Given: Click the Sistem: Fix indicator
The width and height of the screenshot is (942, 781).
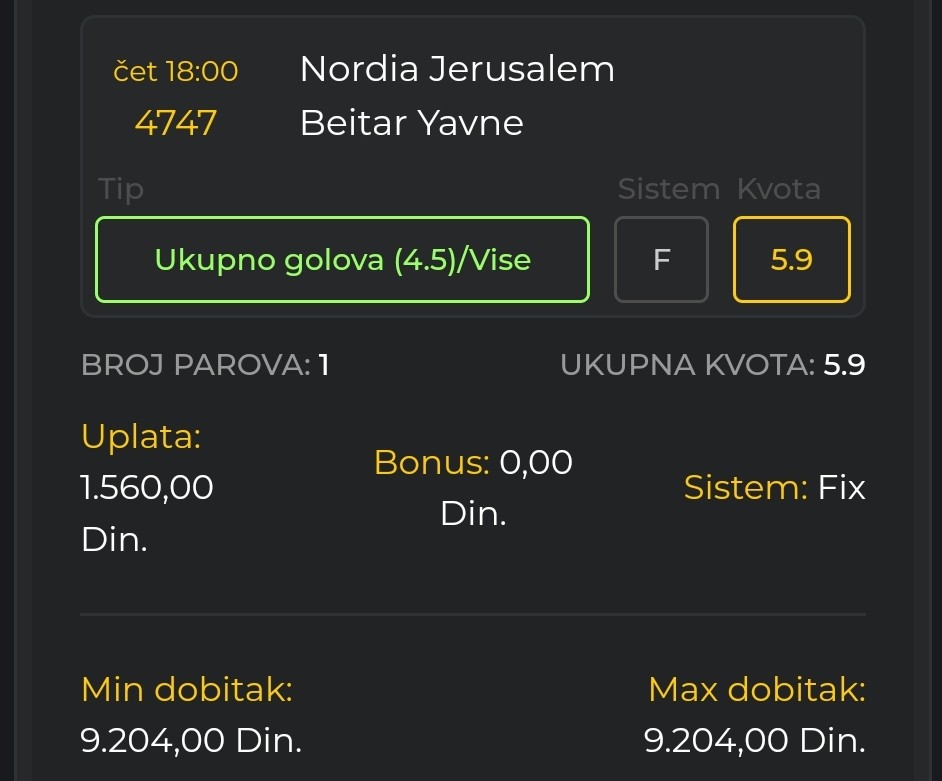Looking at the screenshot, I should 774,488.
